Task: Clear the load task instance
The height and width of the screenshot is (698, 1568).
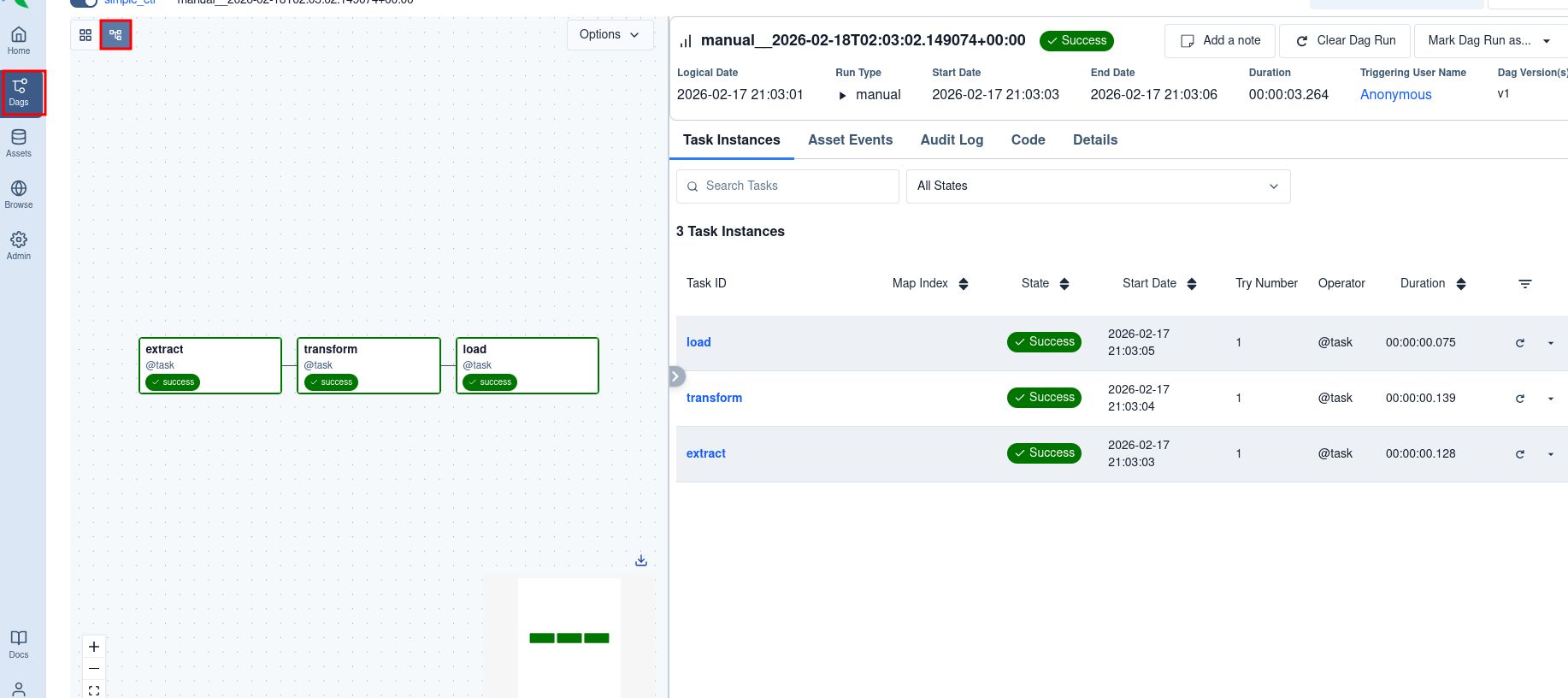Action: [1519, 343]
